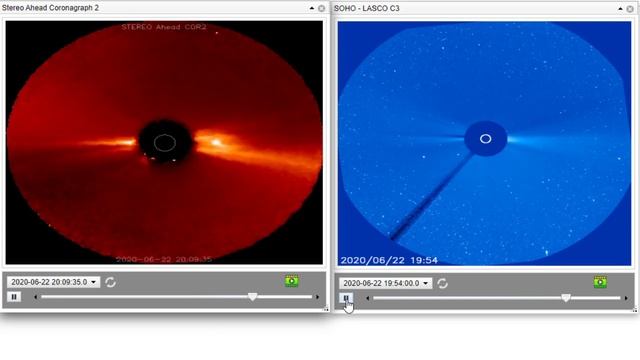This screenshot has height=360, width=640.
Task: Click the Stereo panel resize grip corner
Action: 326,310
